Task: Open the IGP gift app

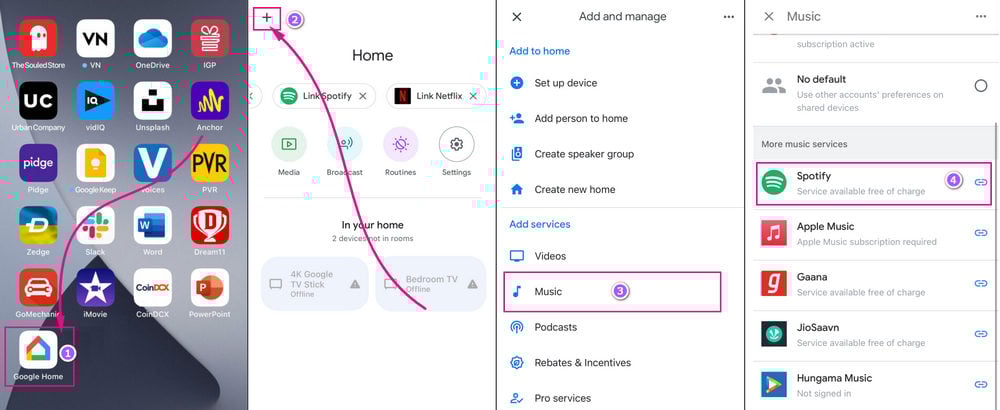Action: 210,38
